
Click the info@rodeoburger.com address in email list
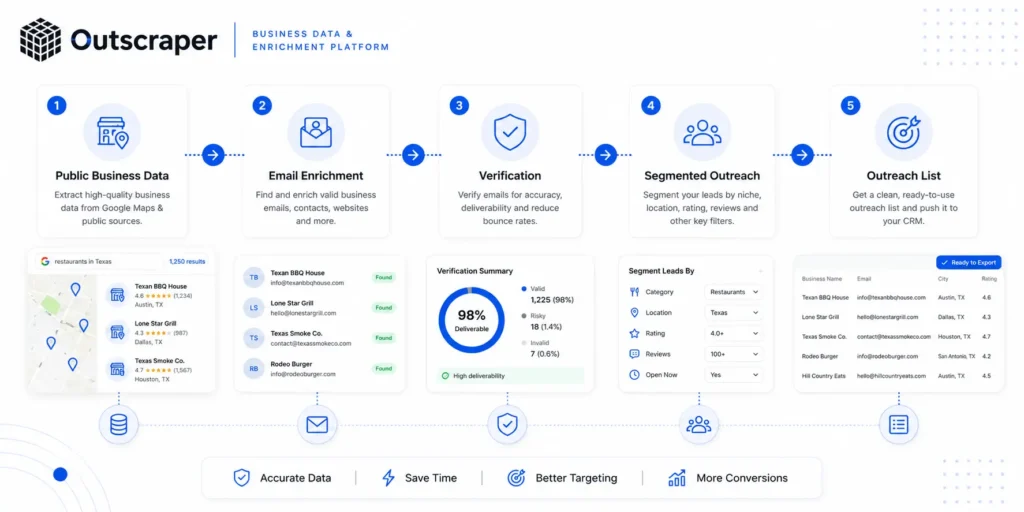coord(303,374)
